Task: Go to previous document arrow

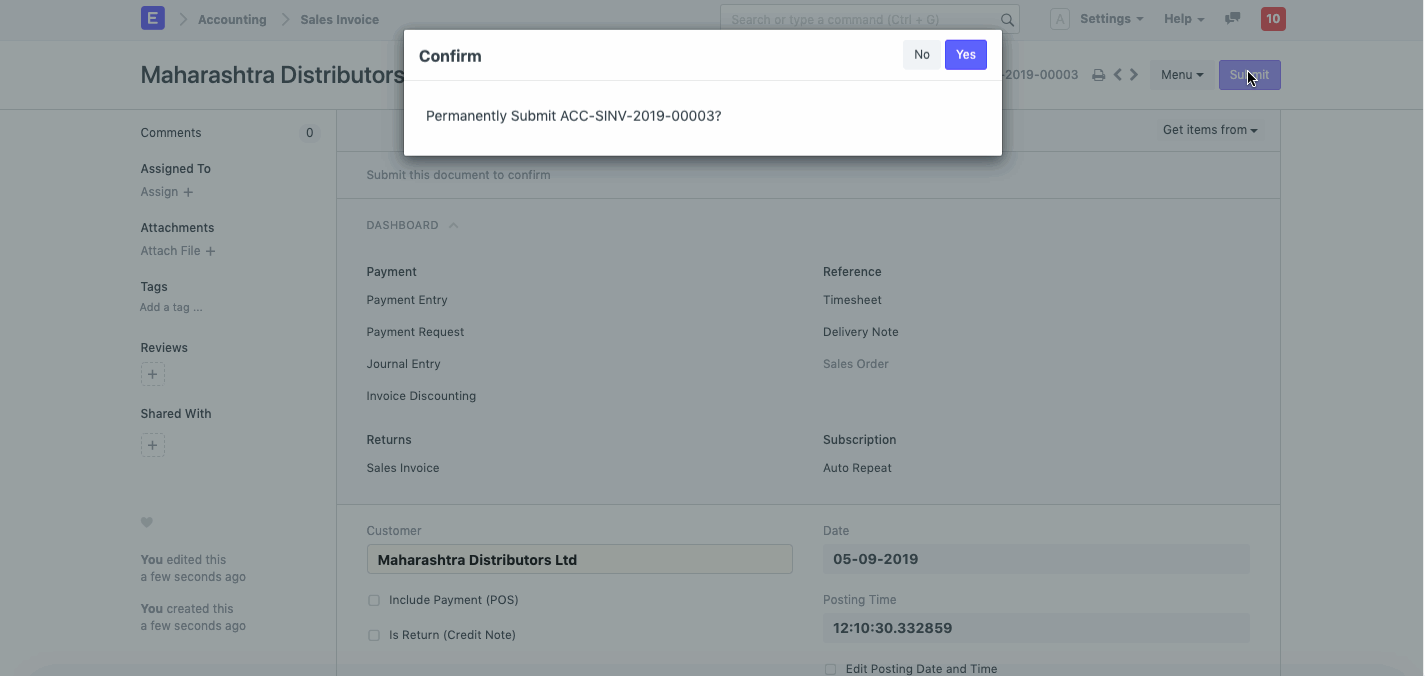Action: (1118, 75)
